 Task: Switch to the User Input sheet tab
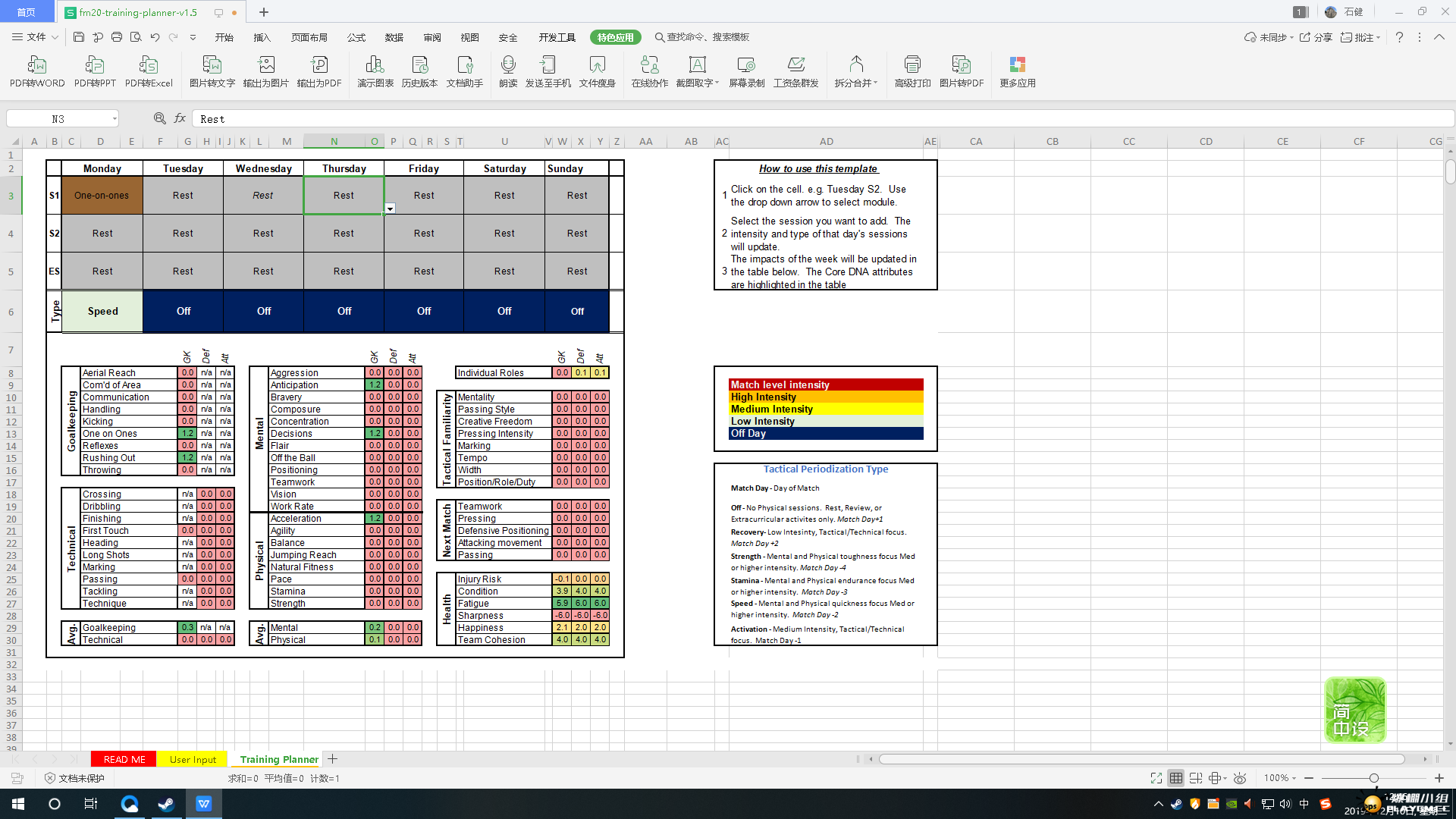193,759
